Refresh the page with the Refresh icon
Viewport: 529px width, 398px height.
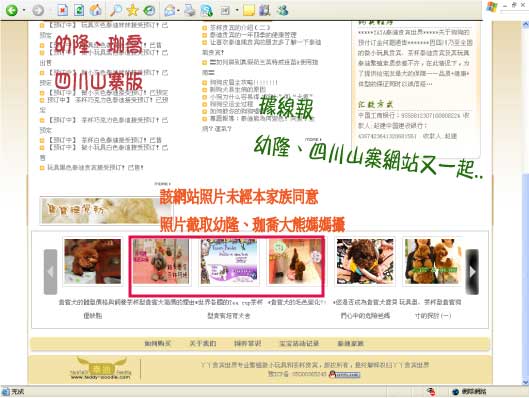coord(79,10)
